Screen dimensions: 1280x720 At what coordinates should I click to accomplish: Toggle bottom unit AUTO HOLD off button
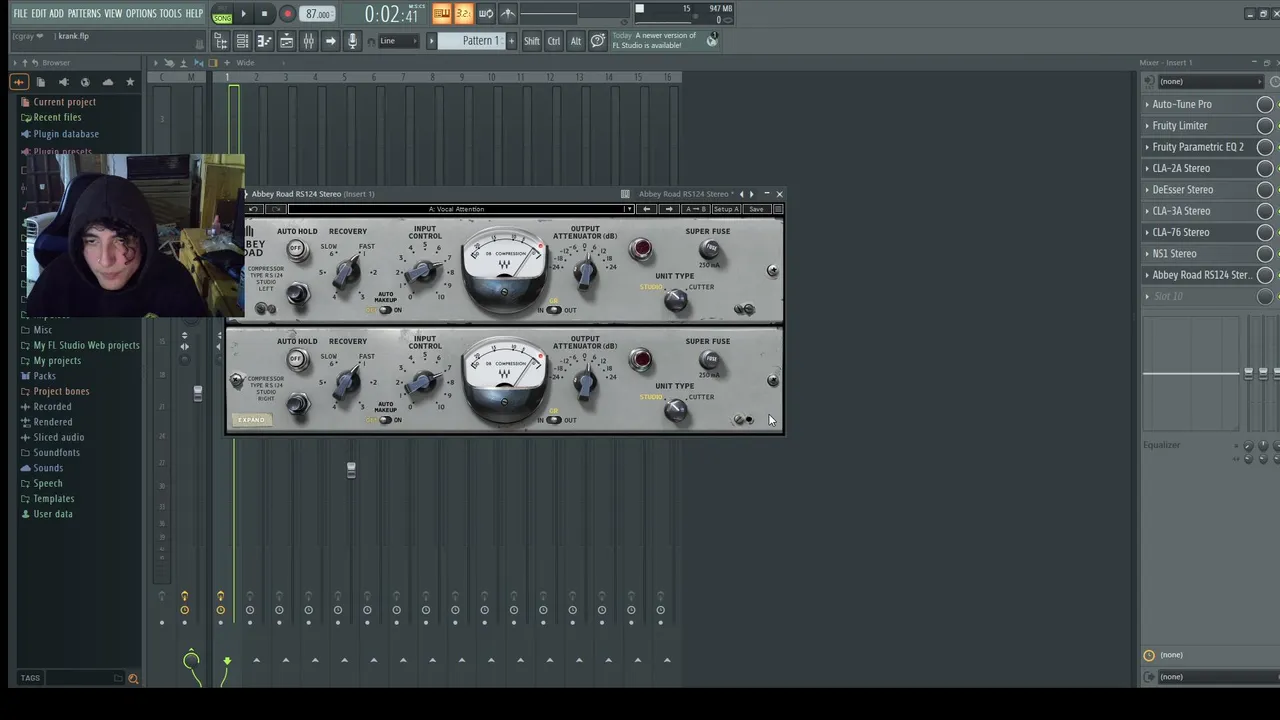tap(296, 359)
